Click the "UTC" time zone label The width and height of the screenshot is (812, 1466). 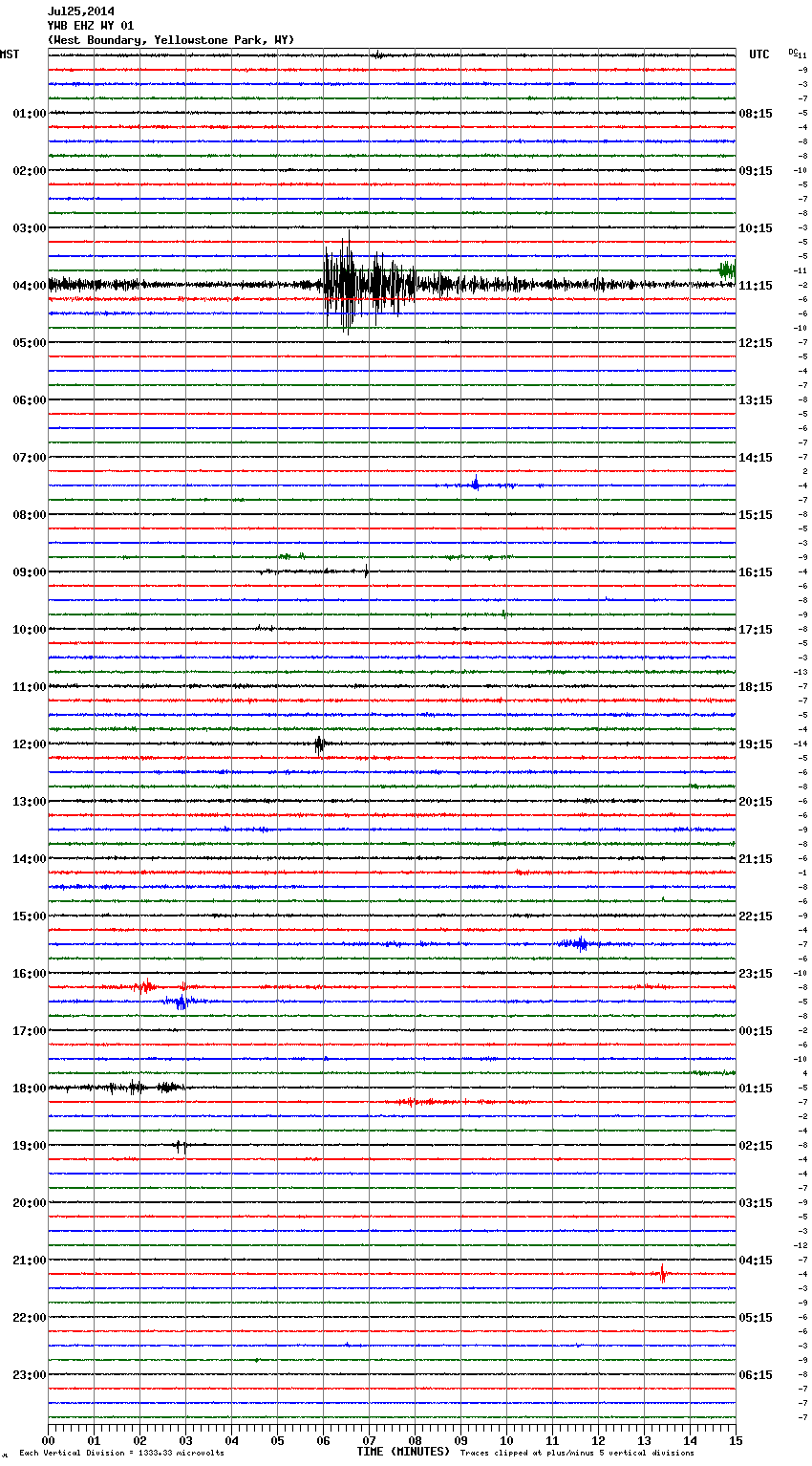(759, 54)
